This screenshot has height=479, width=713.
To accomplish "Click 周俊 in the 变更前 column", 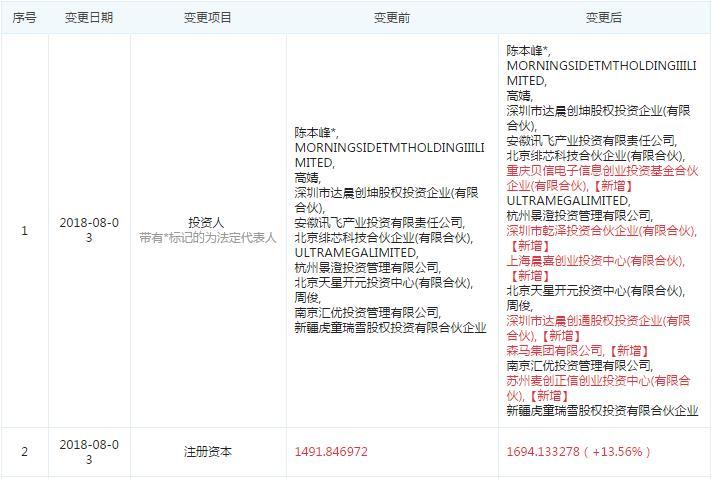I will pyautogui.click(x=306, y=297).
